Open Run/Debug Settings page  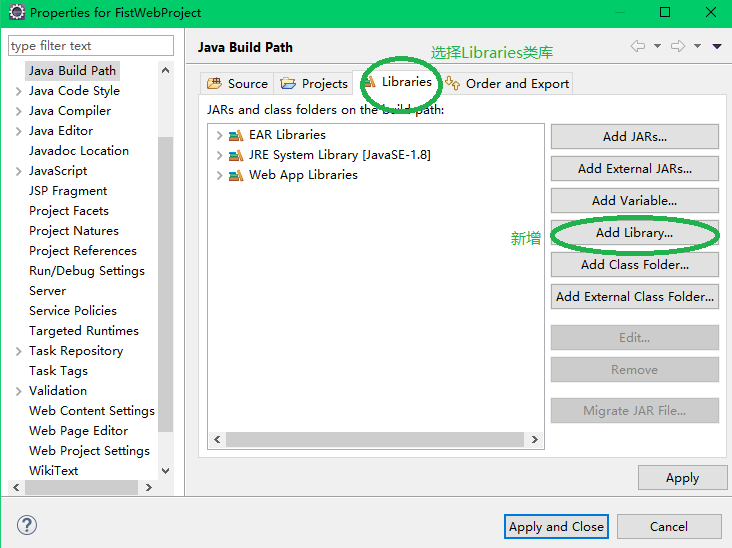pyautogui.click(x=87, y=271)
